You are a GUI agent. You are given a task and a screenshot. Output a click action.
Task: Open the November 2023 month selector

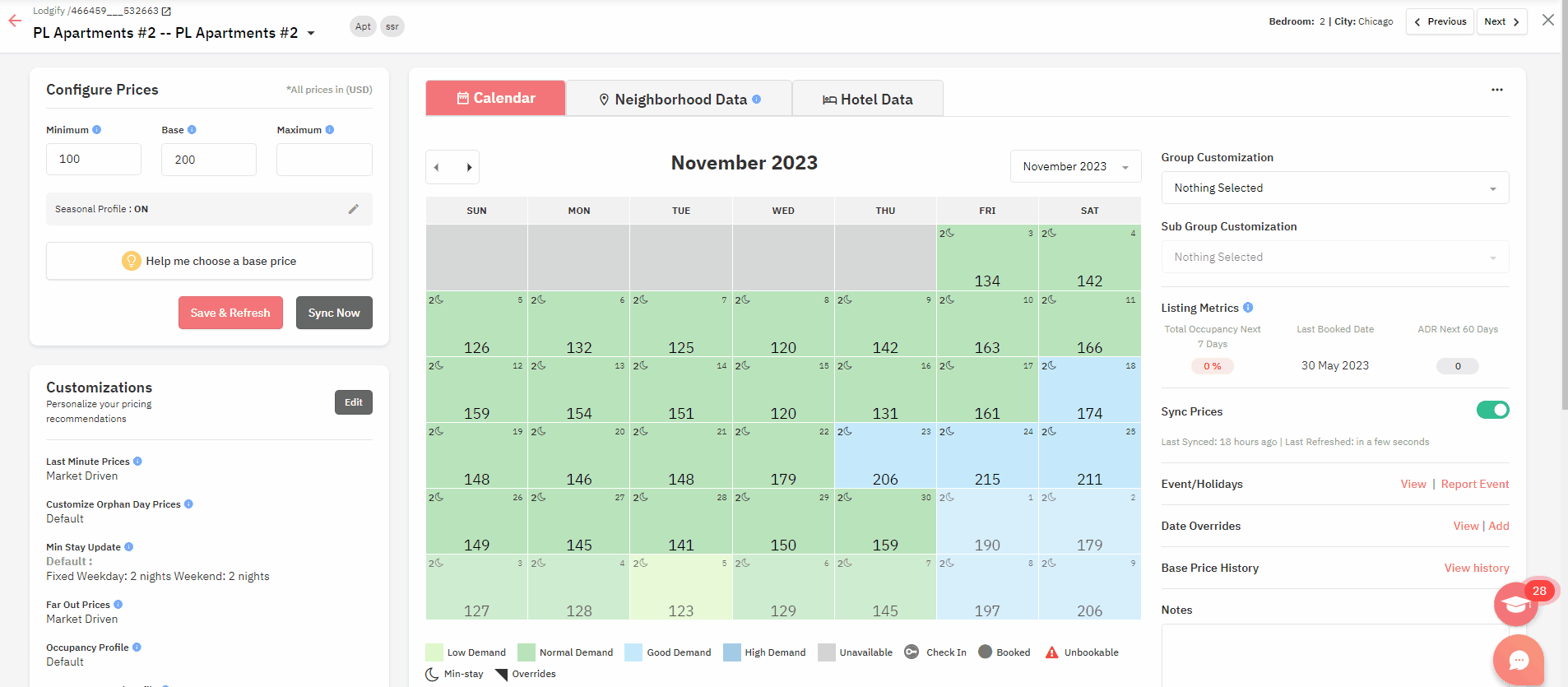click(x=1074, y=166)
